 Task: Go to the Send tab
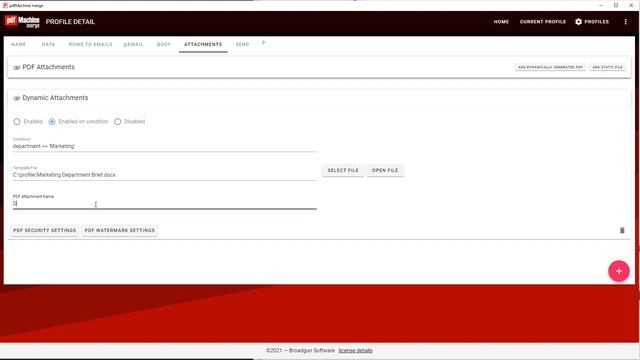pos(242,44)
